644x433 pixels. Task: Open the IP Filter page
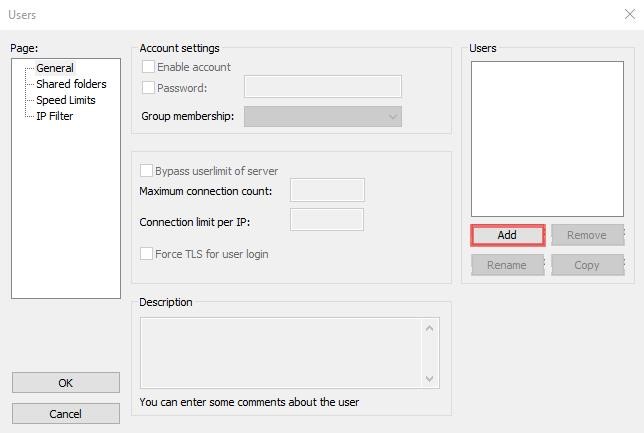pos(54,116)
